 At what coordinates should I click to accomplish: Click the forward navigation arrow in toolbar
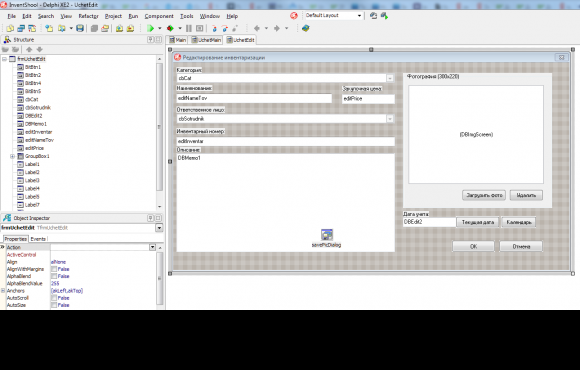(277, 28)
